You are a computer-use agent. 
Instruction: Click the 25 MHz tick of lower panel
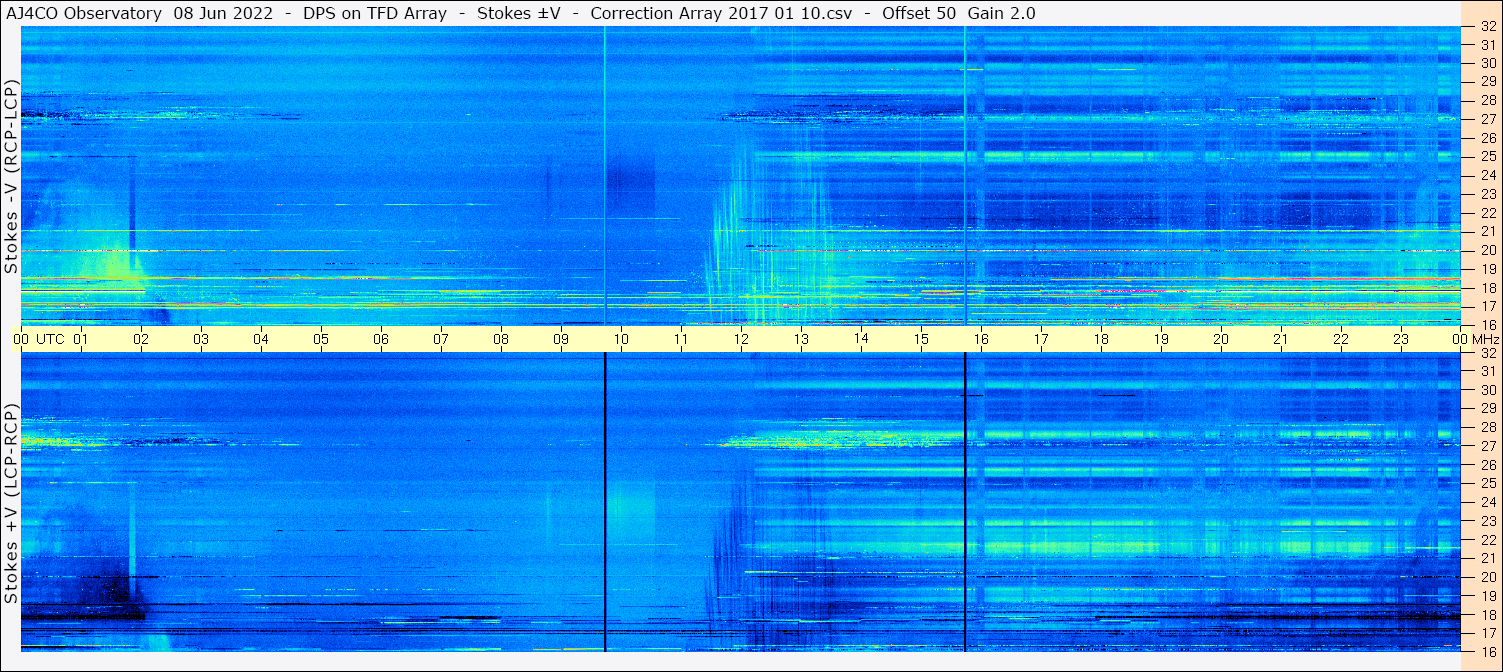click(x=1487, y=483)
